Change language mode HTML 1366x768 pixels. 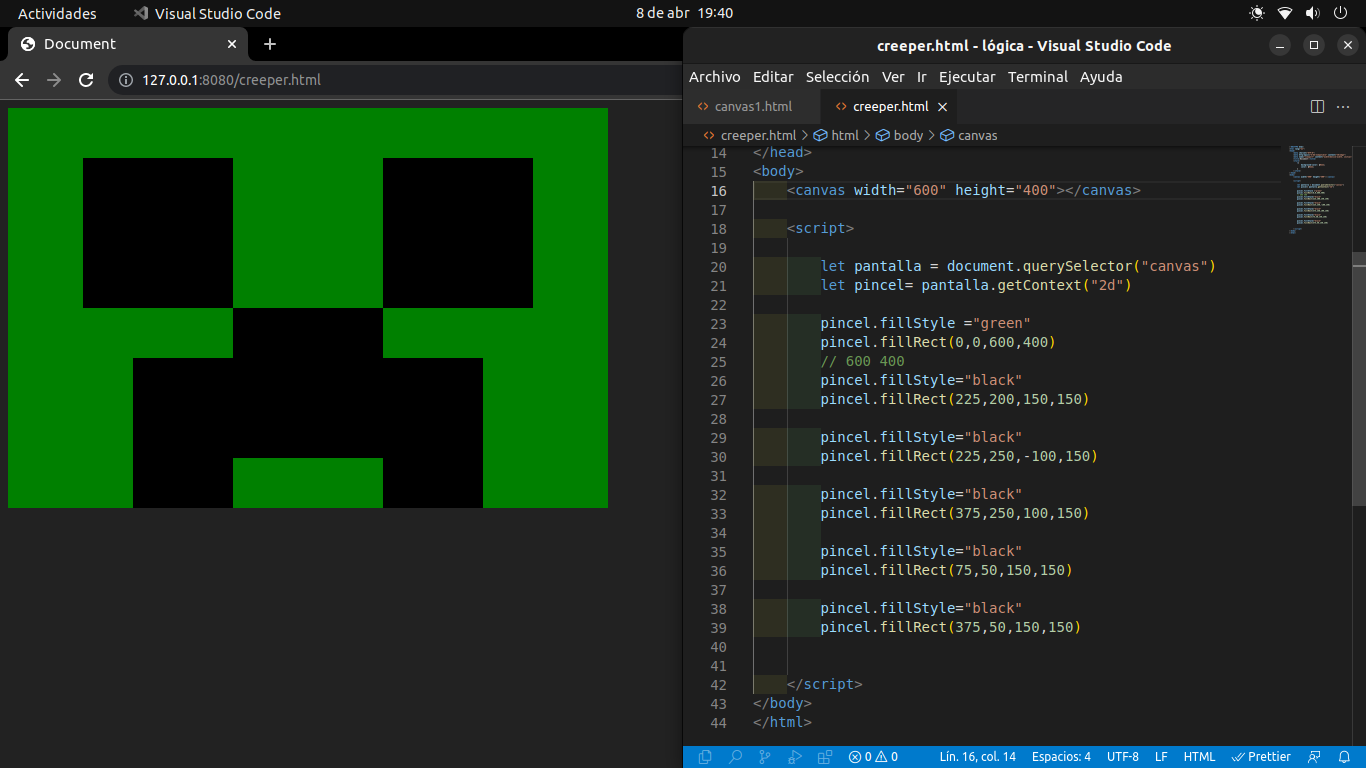pos(1199,757)
